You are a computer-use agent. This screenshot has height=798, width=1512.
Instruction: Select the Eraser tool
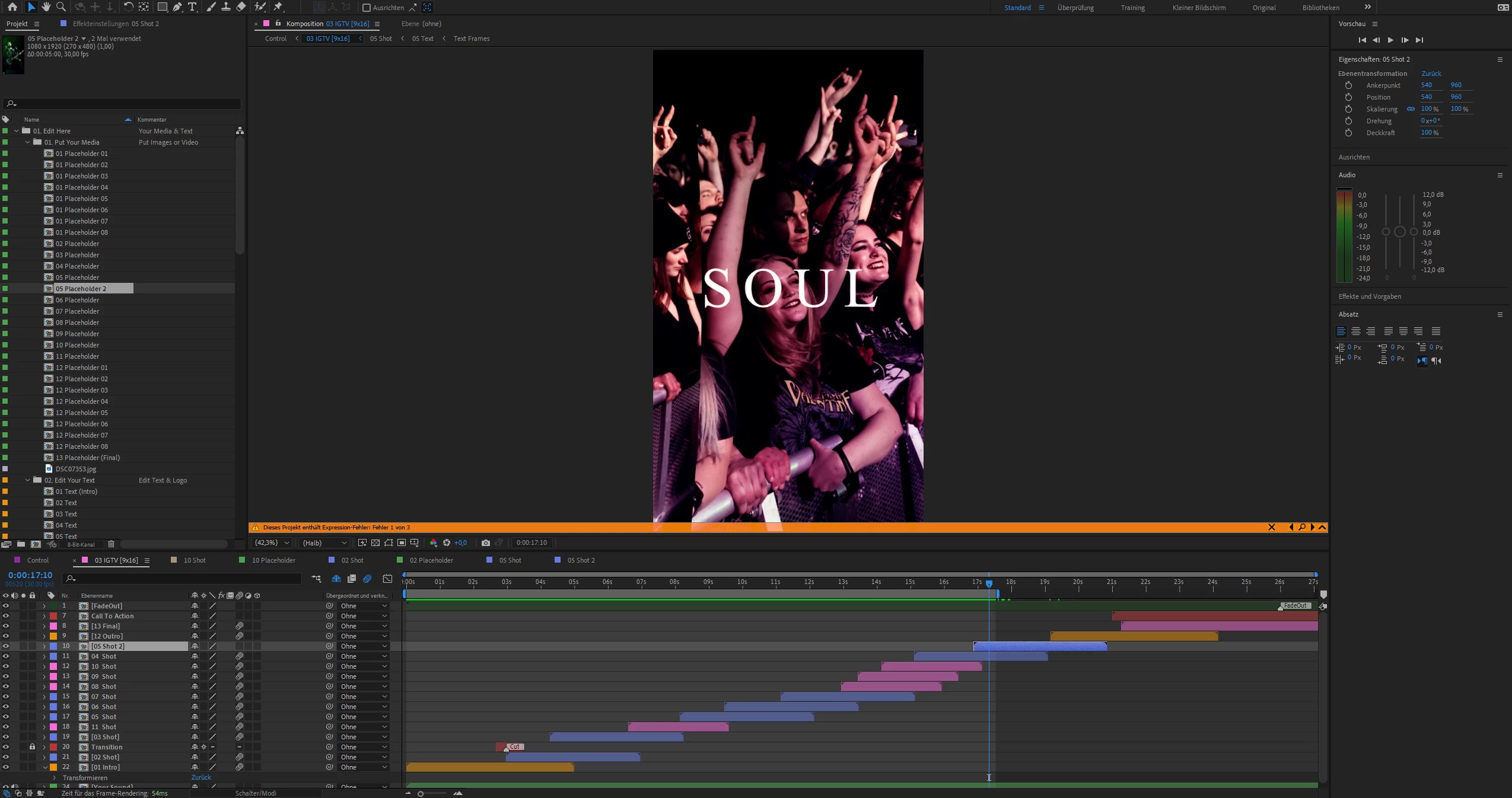[241, 7]
